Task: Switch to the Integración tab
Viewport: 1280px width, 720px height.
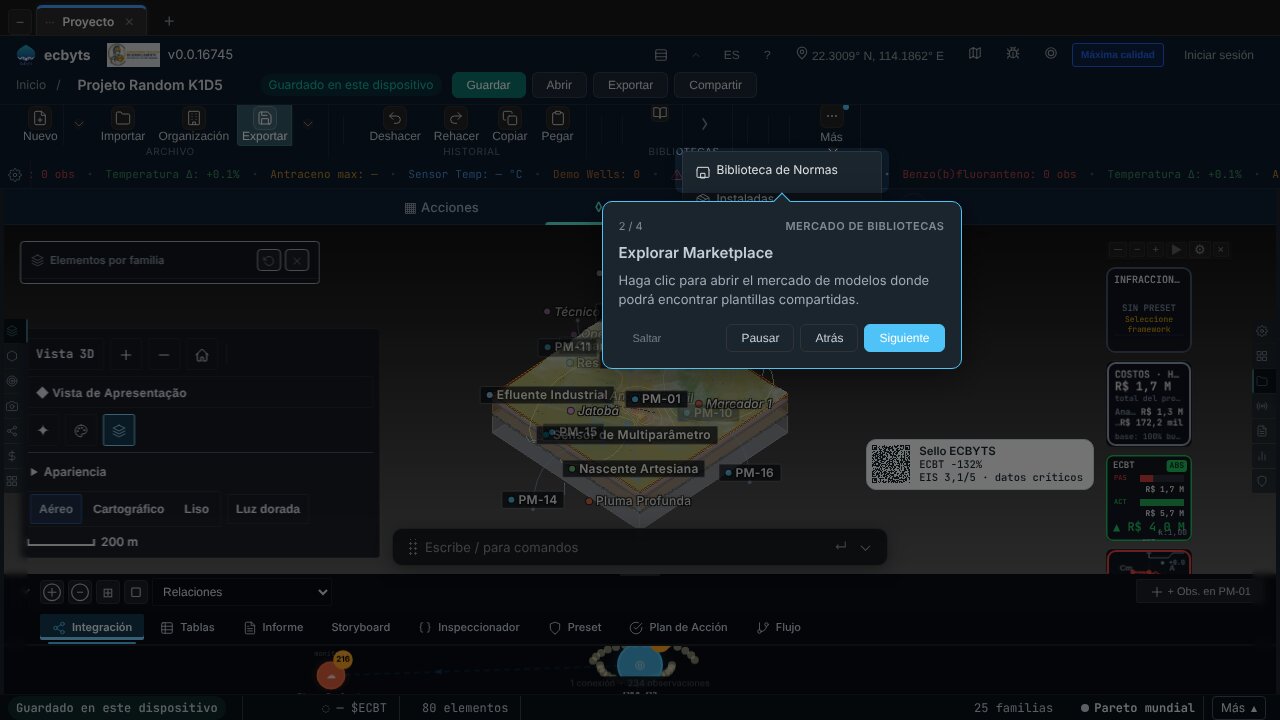Action: [x=92, y=628]
